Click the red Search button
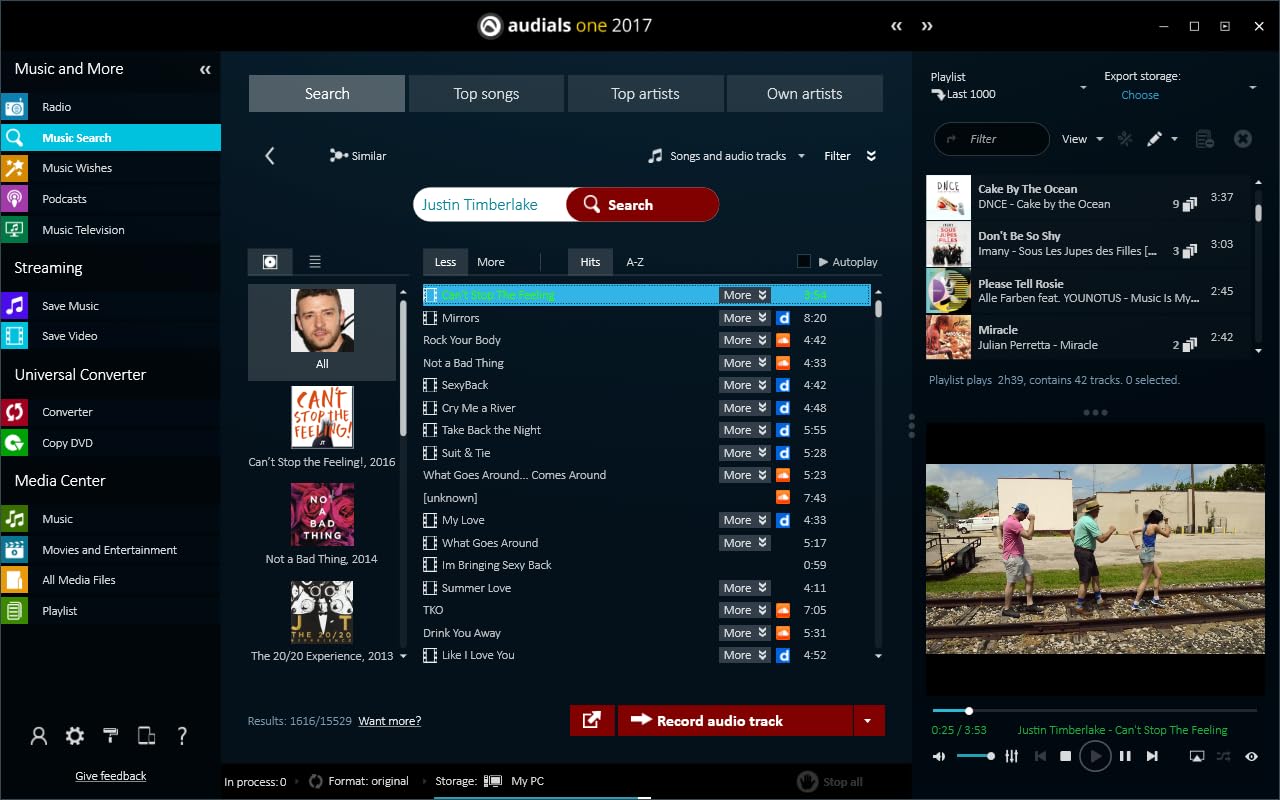 coord(642,205)
